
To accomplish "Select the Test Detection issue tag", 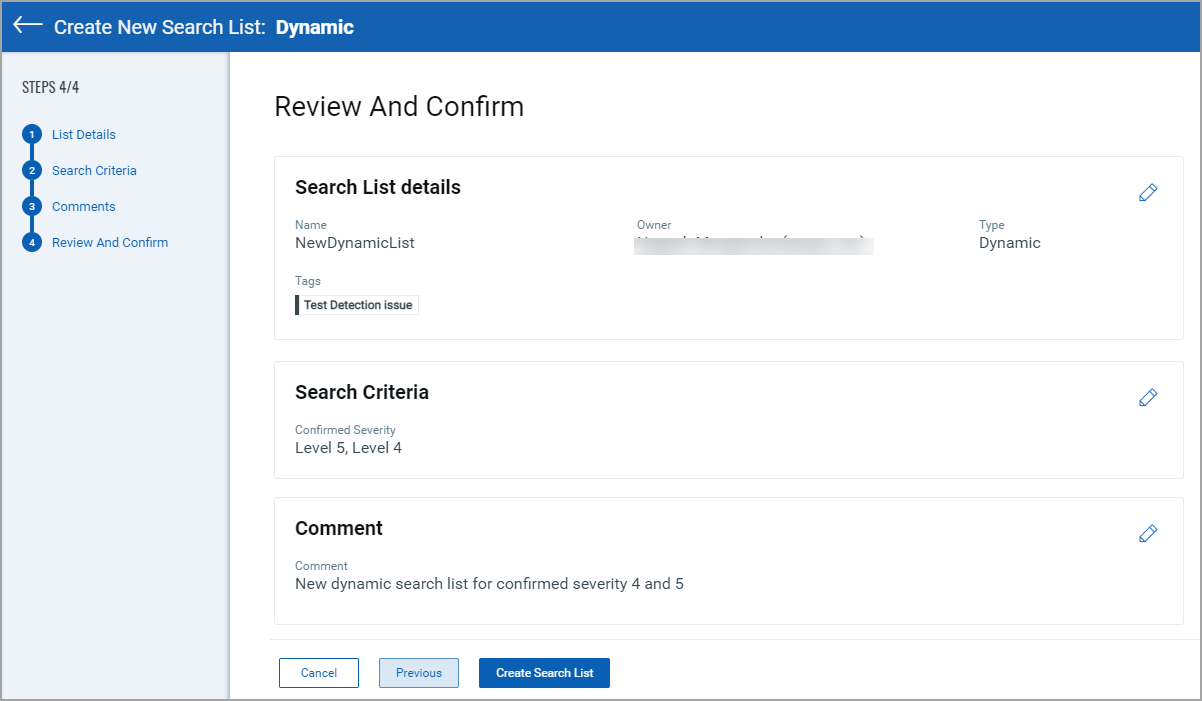I will [357, 304].
